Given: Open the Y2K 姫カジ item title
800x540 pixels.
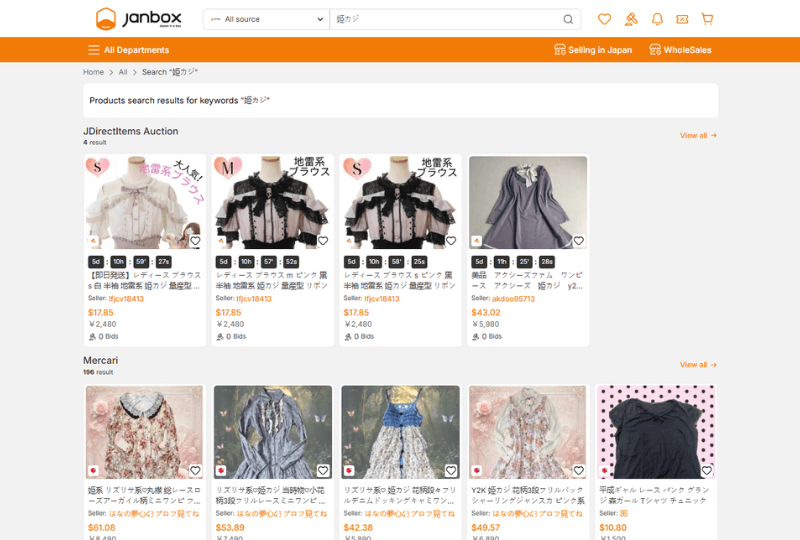Looking at the screenshot, I should click(528, 495).
